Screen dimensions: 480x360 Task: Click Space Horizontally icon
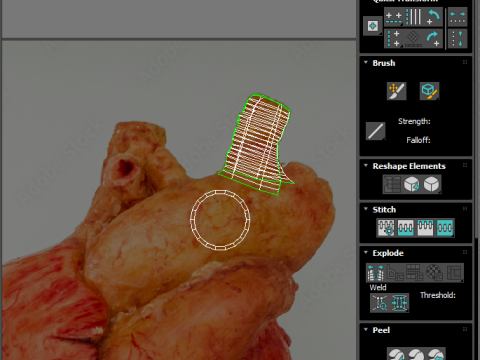pos(457,17)
